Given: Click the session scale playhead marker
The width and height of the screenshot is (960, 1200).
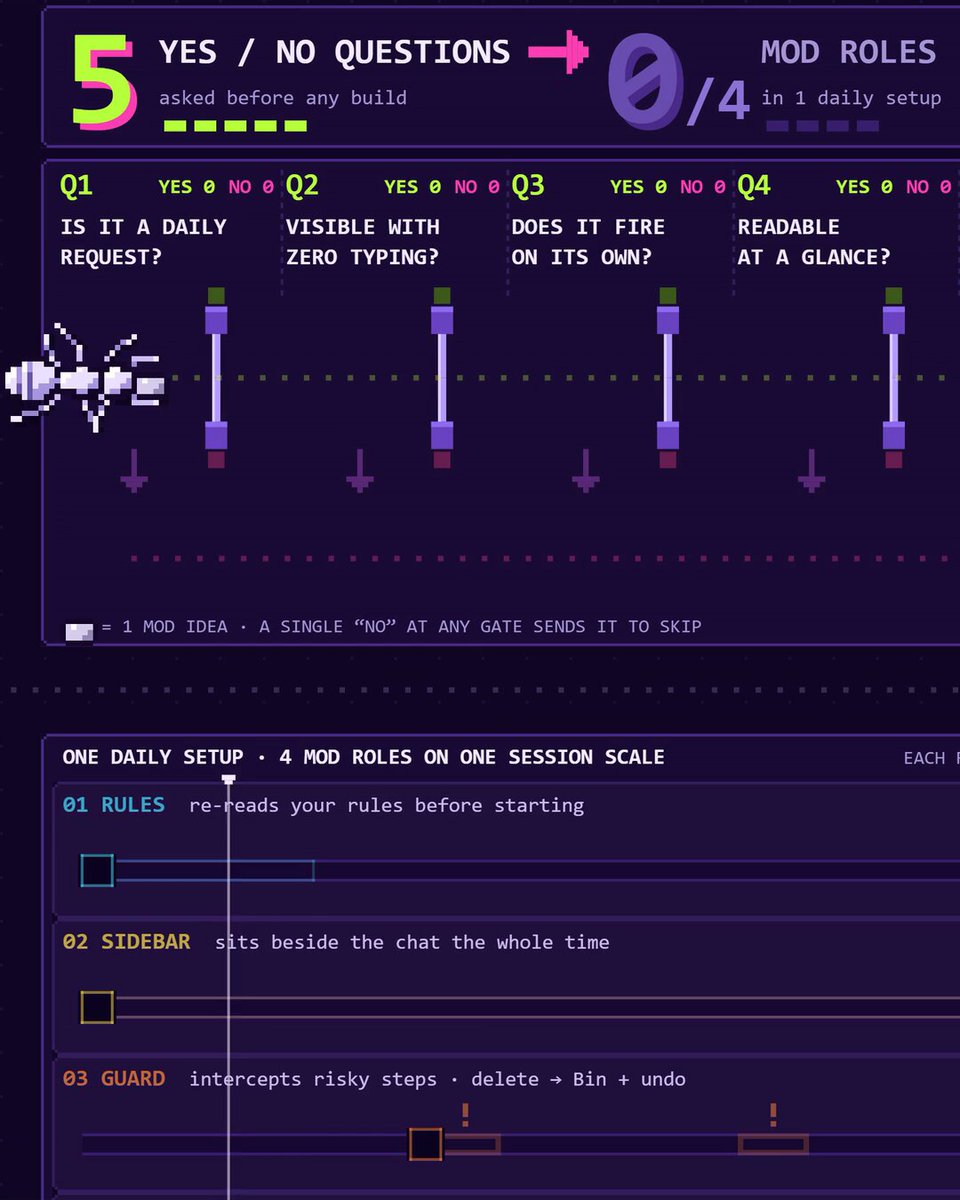Looking at the screenshot, I should (229, 778).
